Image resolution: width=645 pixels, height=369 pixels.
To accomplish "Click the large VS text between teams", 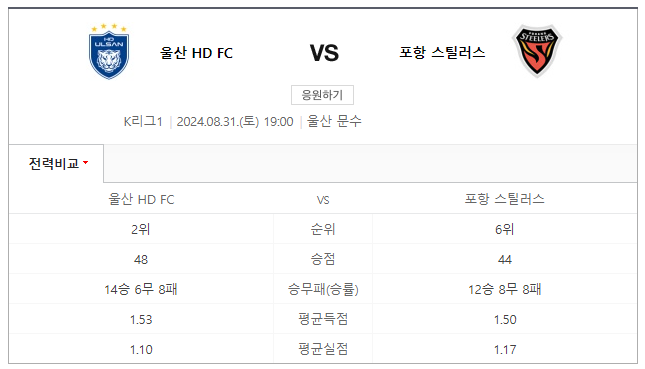I will pyautogui.click(x=324, y=53).
